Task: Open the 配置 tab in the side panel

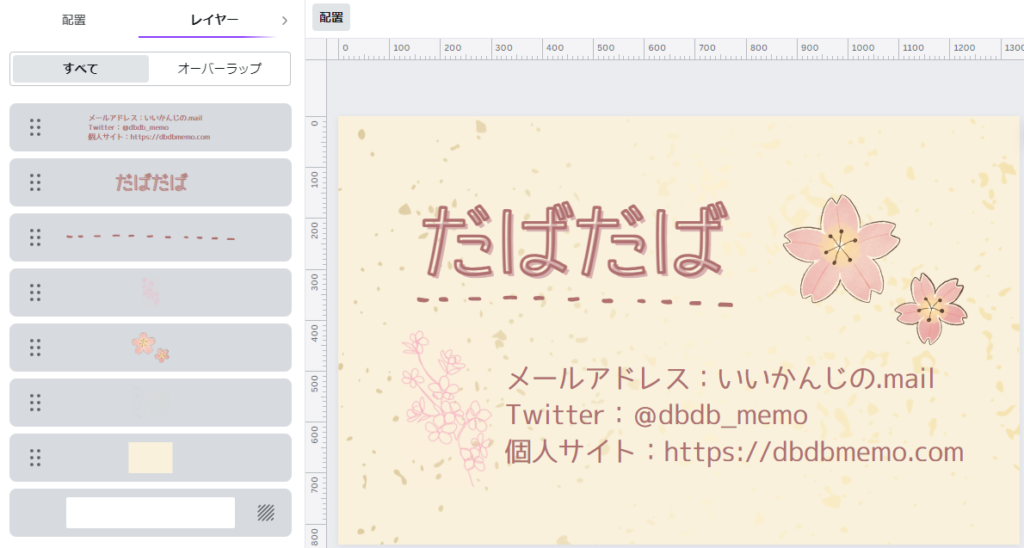Action: [74, 20]
